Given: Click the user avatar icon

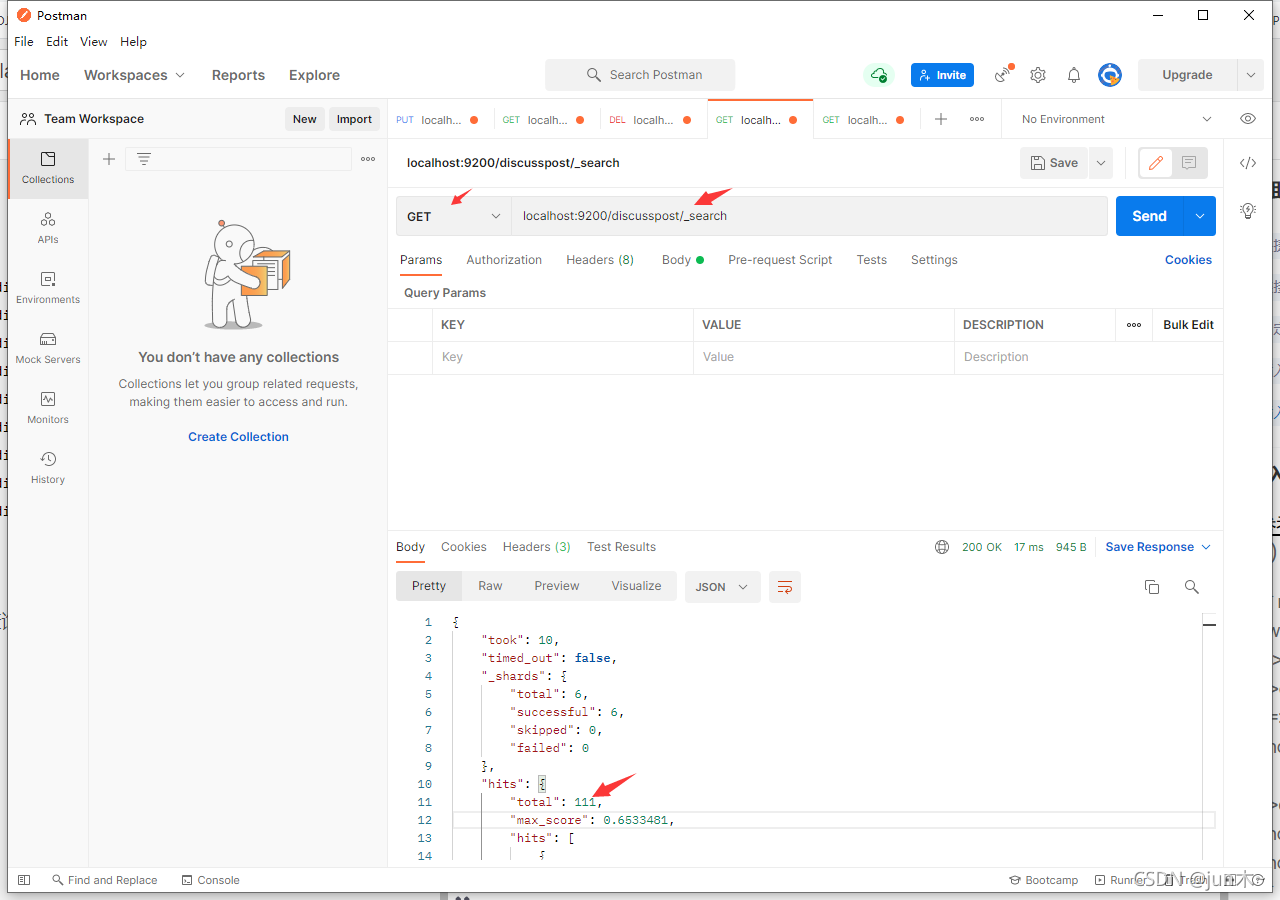Looking at the screenshot, I should click(1110, 75).
